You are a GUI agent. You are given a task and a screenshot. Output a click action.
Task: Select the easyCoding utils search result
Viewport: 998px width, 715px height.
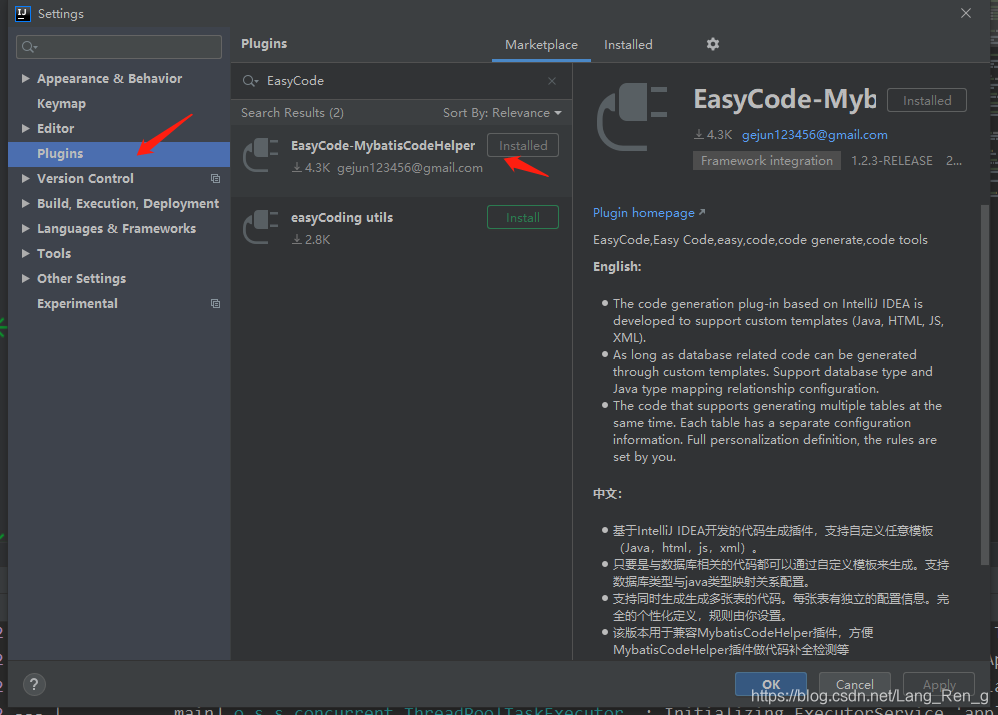pyautogui.click(x=401, y=232)
